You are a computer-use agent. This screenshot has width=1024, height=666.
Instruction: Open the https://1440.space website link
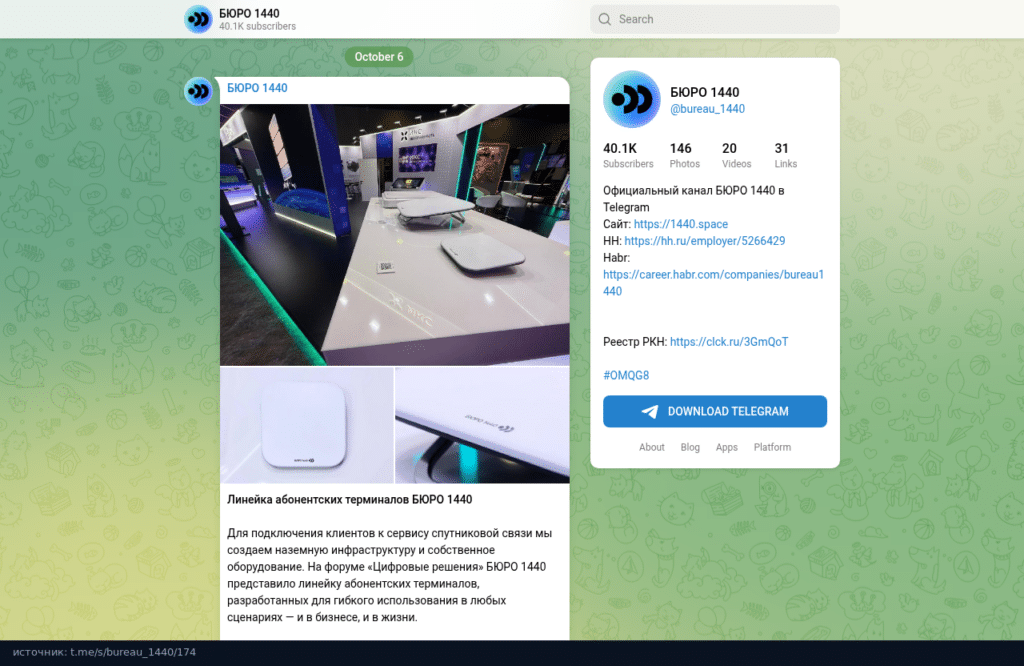680,224
